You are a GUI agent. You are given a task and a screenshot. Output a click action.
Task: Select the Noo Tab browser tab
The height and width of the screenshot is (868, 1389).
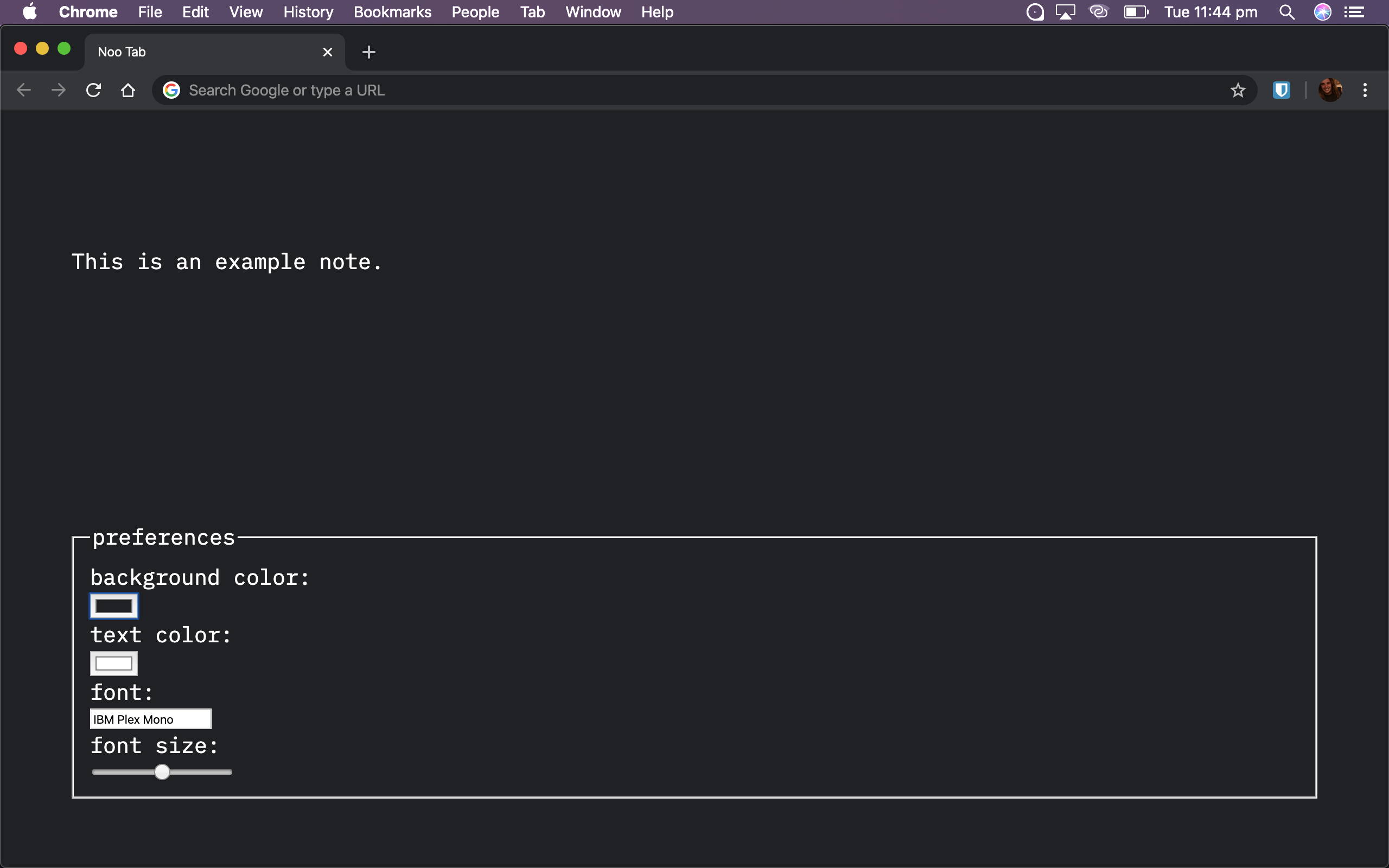coord(201,52)
